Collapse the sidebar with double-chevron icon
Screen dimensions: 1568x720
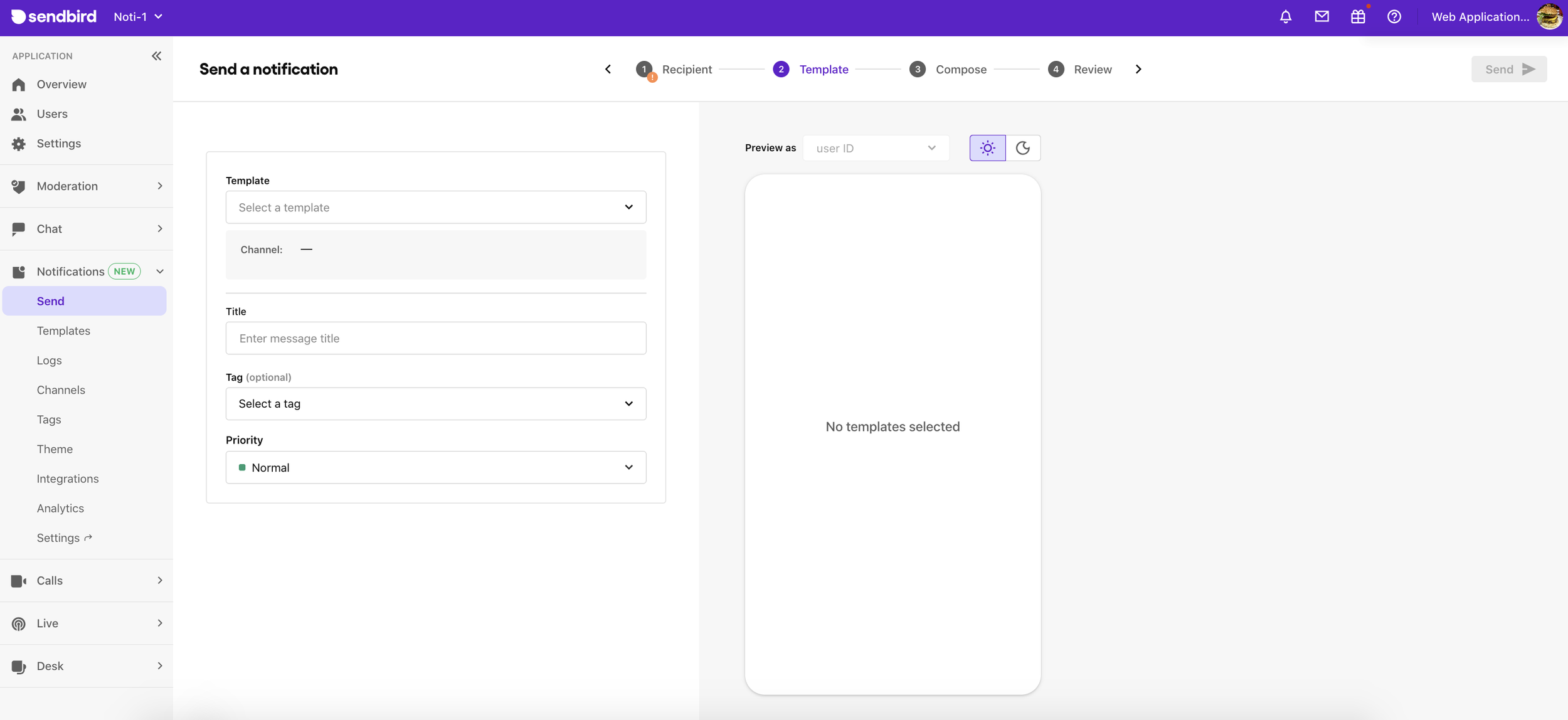(156, 56)
